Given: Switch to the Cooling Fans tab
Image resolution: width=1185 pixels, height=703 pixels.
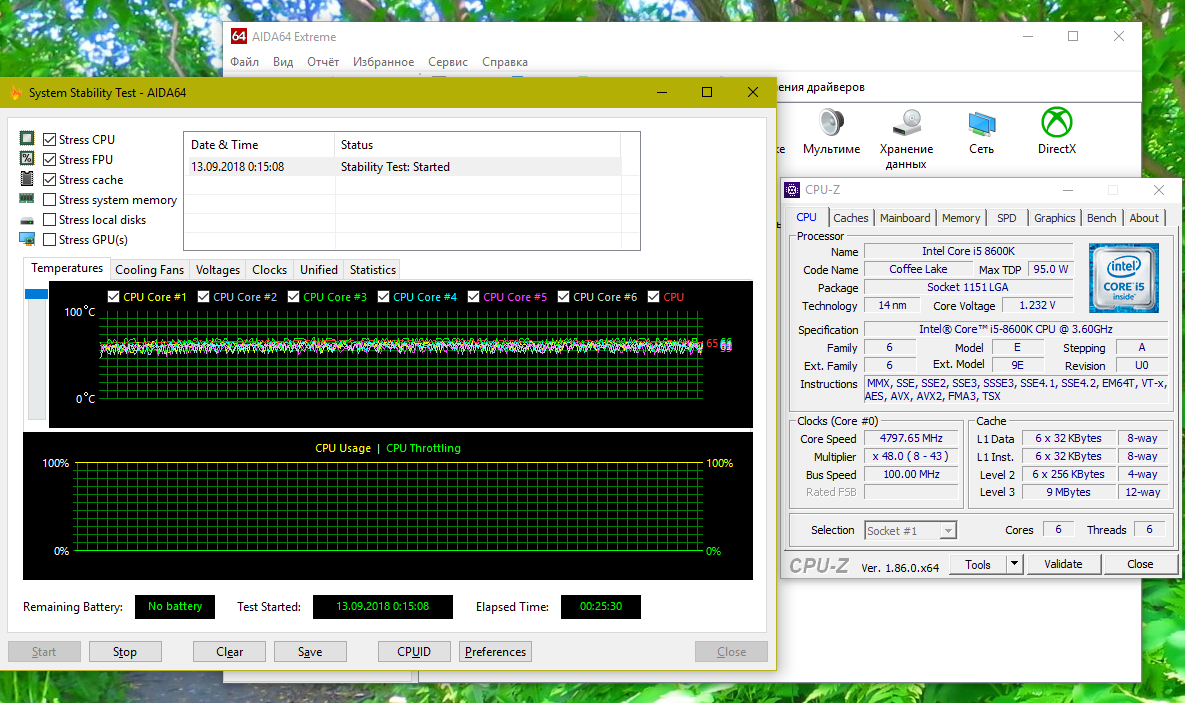Looking at the screenshot, I should pos(149,270).
